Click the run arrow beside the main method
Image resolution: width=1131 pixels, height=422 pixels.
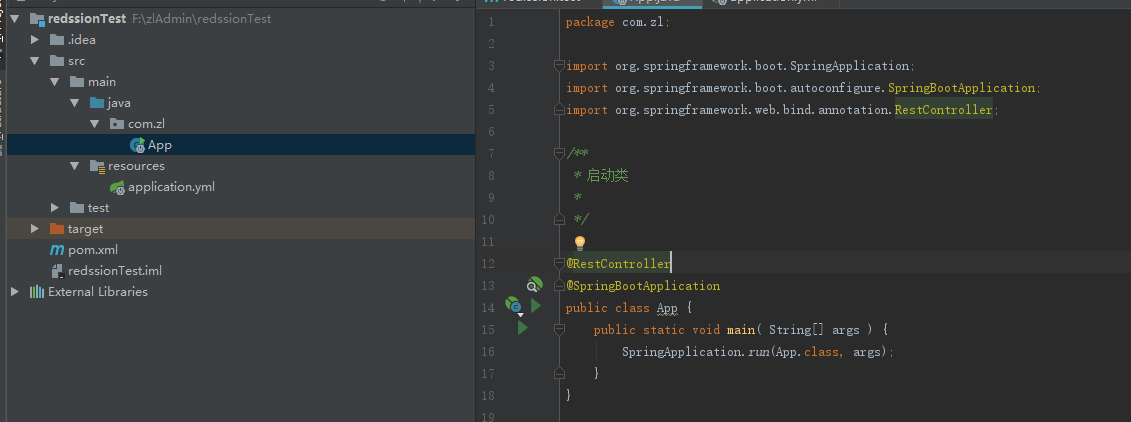tap(522, 327)
